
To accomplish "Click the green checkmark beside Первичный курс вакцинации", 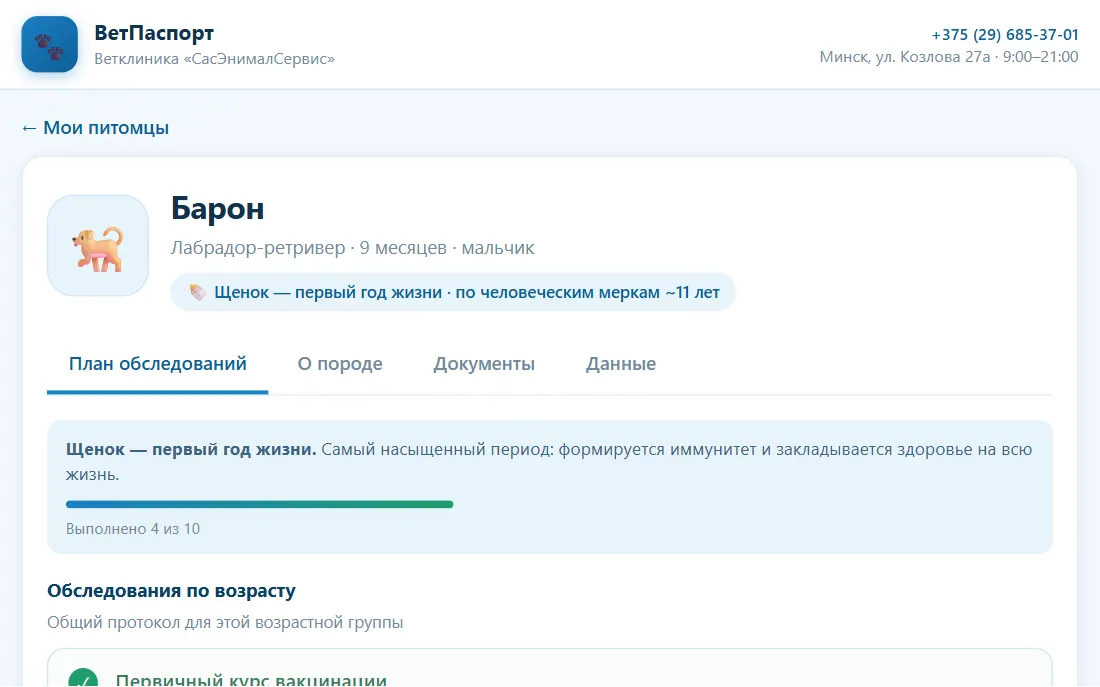I will [x=83, y=679].
